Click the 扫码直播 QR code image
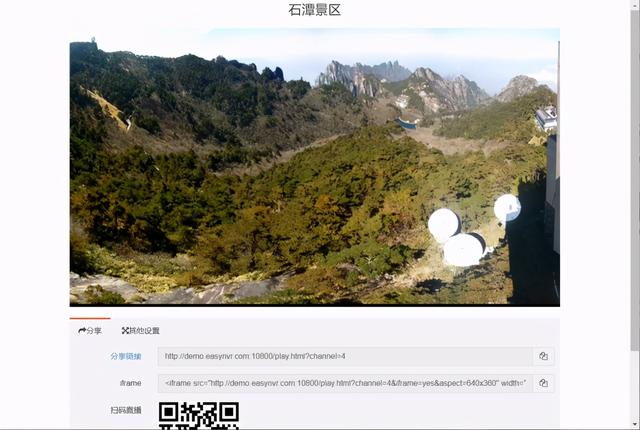 199,415
